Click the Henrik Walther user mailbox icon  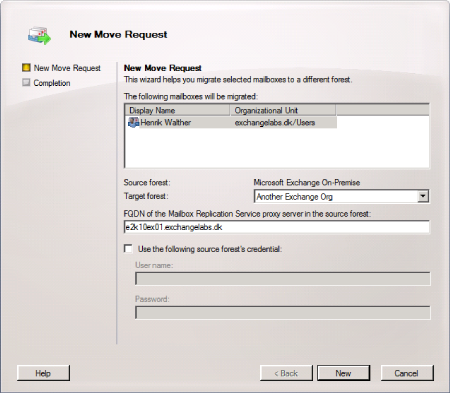[133, 122]
